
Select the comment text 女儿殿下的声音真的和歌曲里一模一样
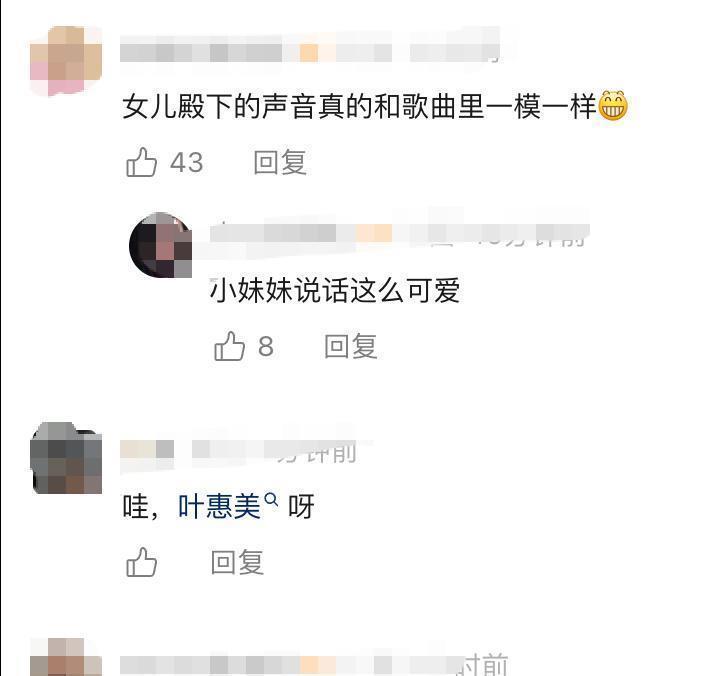point(360,106)
